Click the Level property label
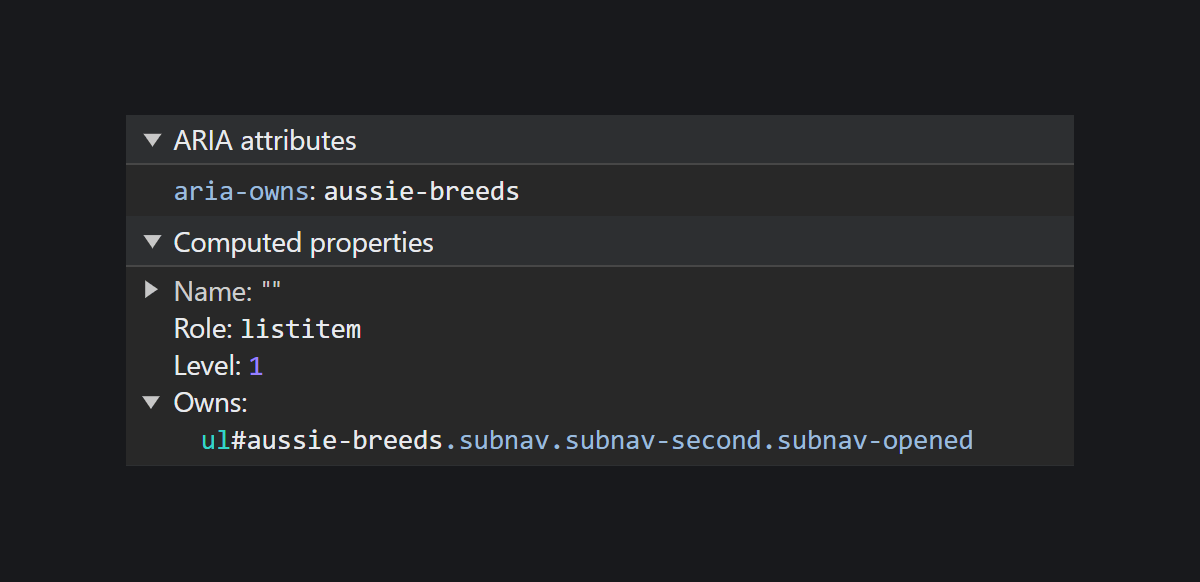This screenshot has width=1200, height=582. (205, 366)
